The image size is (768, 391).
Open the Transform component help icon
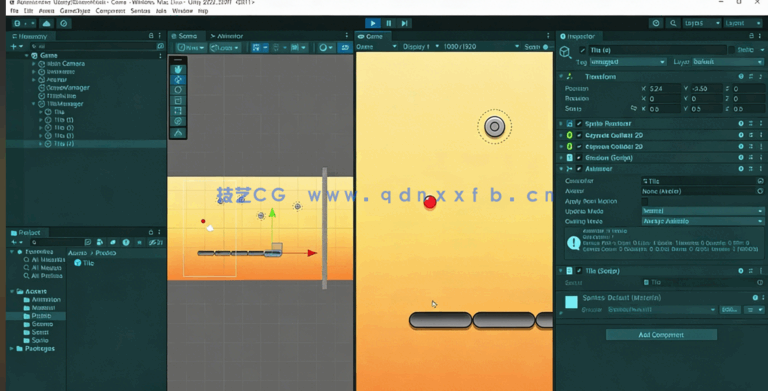coord(741,76)
